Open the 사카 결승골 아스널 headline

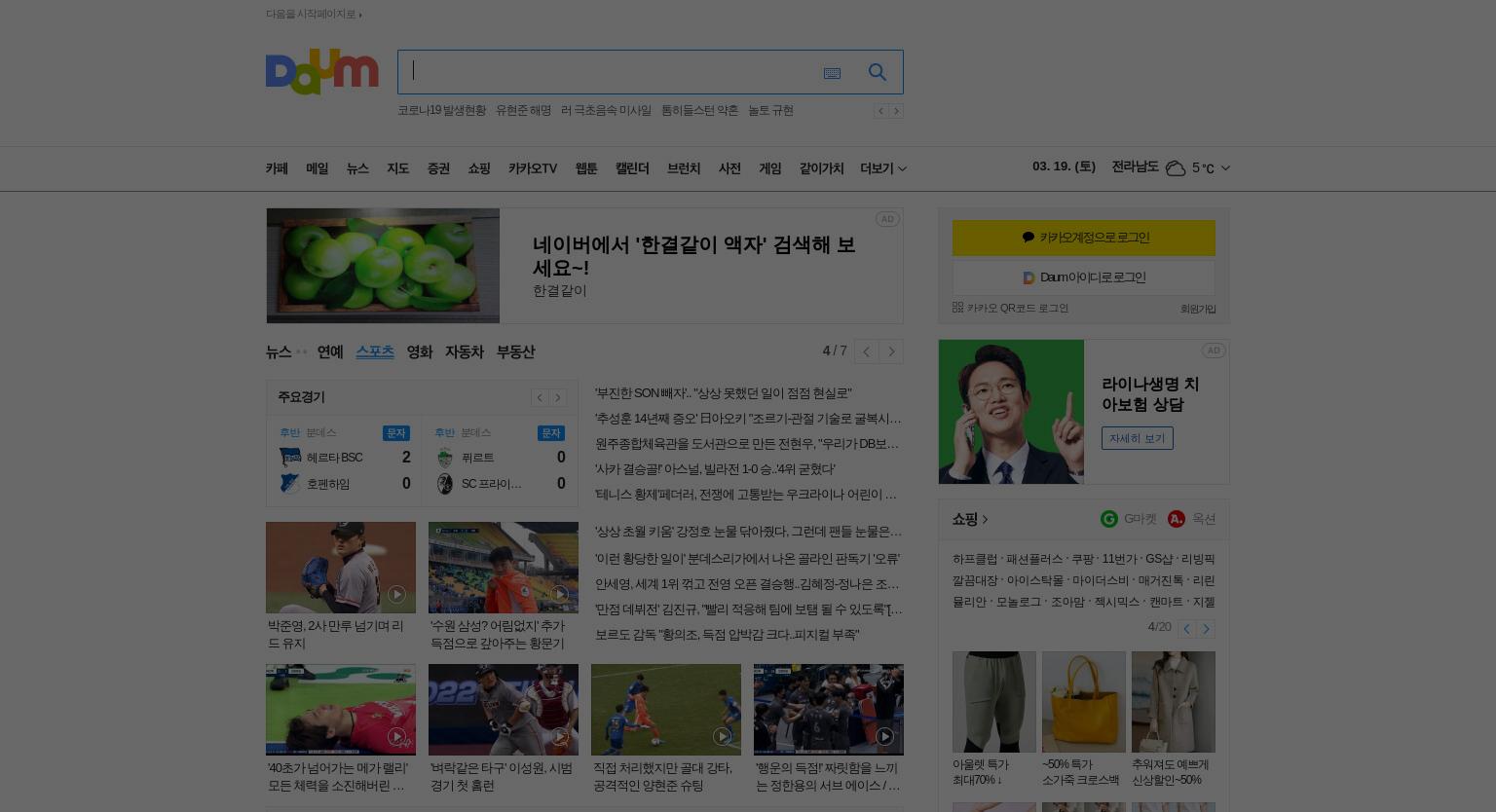[715, 469]
